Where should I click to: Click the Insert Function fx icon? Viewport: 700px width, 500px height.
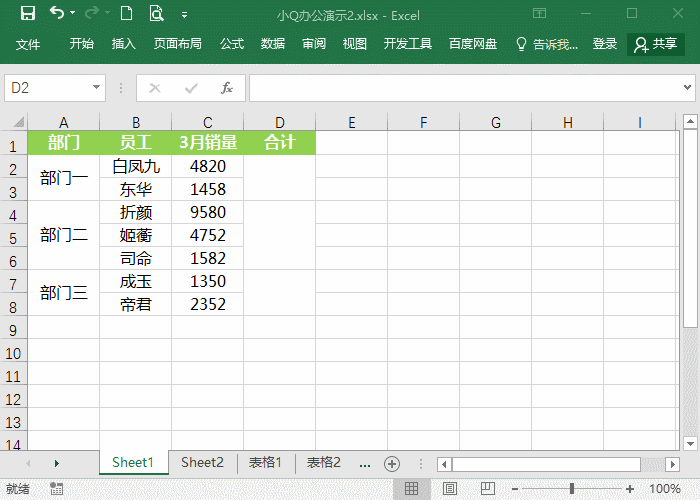point(227,88)
